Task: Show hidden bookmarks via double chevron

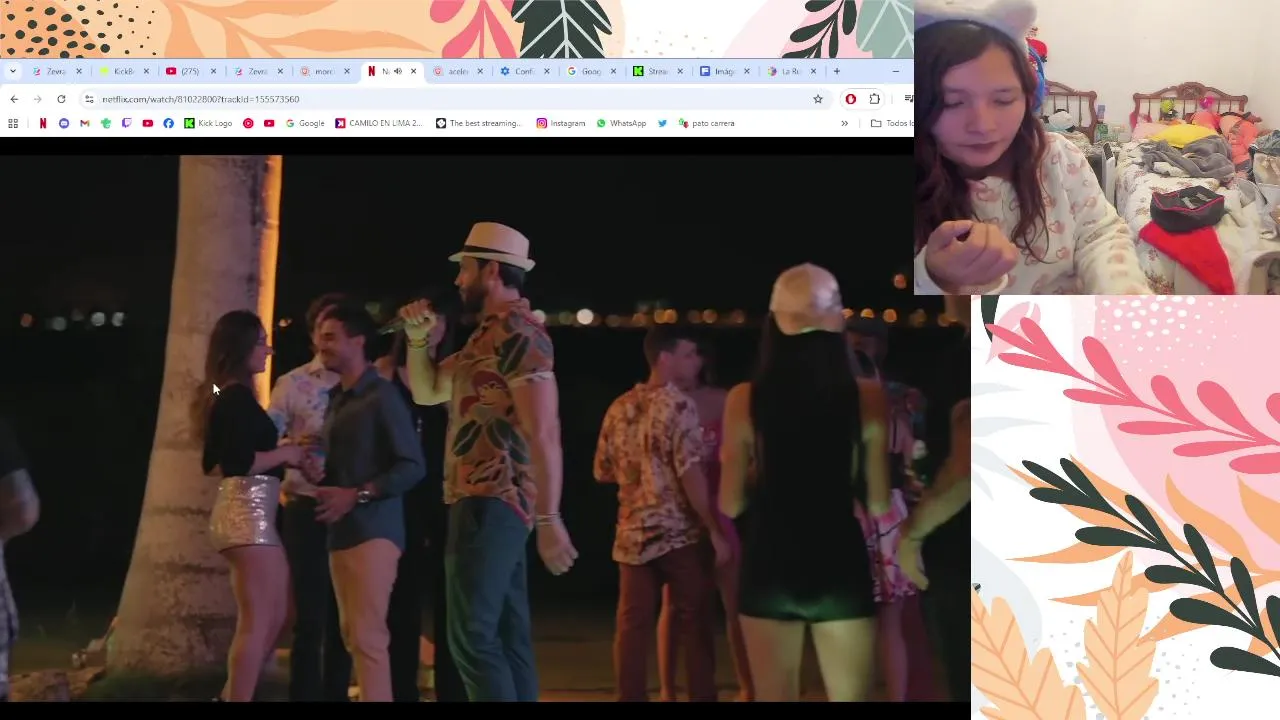Action: 844,123
